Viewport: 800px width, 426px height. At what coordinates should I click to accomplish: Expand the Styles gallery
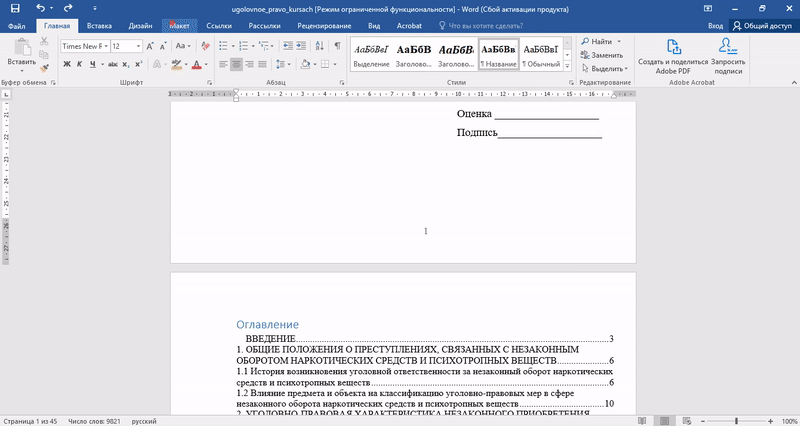click(x=567, y=66)
